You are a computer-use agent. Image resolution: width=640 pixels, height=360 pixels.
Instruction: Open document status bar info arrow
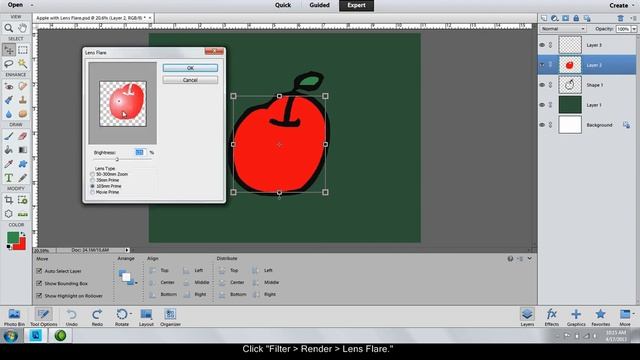click(x=127, y=250)
